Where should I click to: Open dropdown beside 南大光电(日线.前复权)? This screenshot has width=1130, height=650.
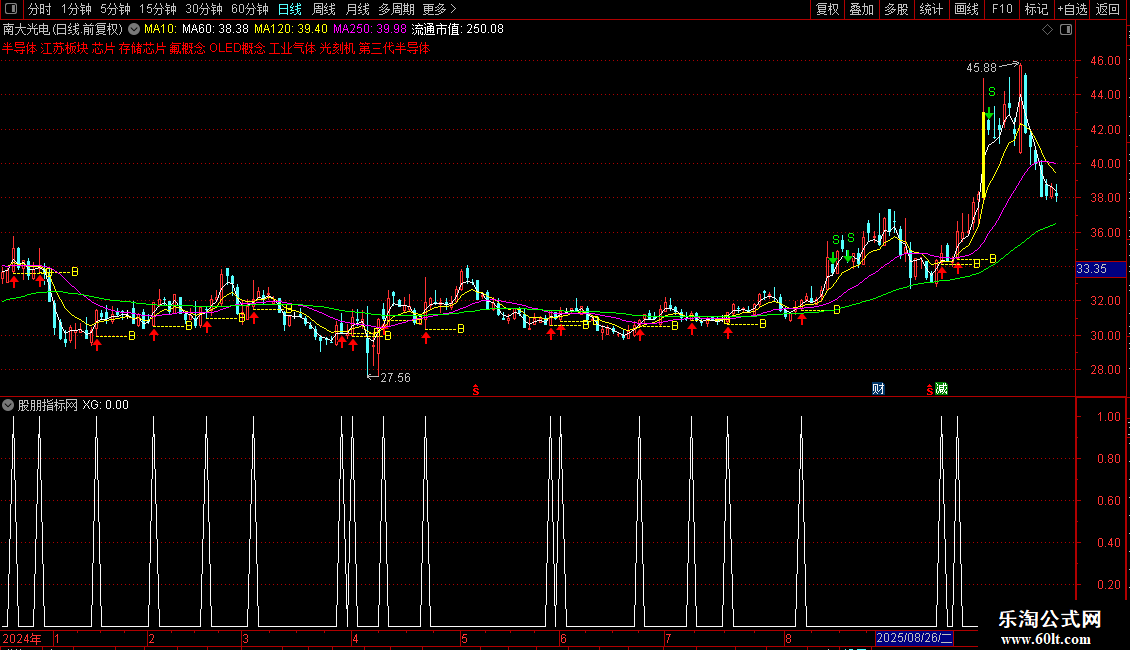click(x=134, y=30)
